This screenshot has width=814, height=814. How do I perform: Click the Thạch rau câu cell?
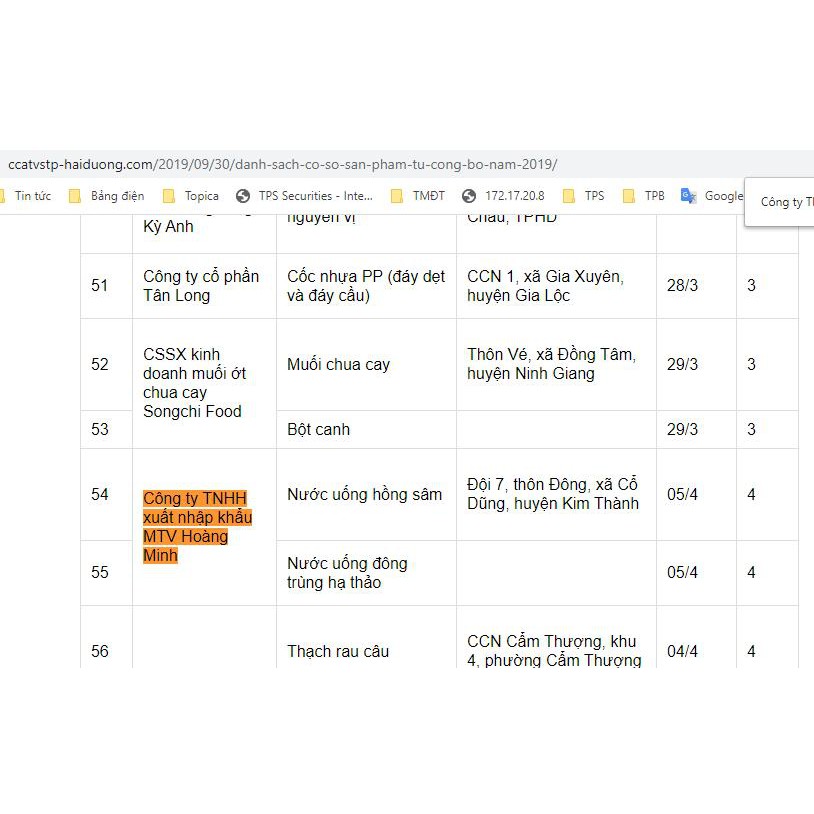338,651
